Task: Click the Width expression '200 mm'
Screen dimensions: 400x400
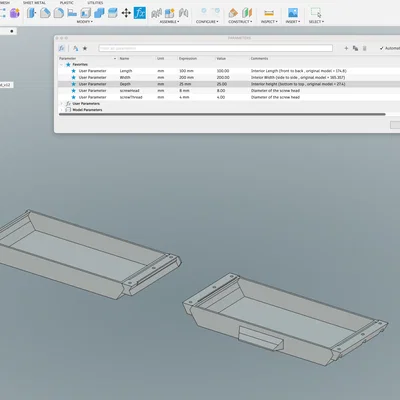Action: [186, 77]
